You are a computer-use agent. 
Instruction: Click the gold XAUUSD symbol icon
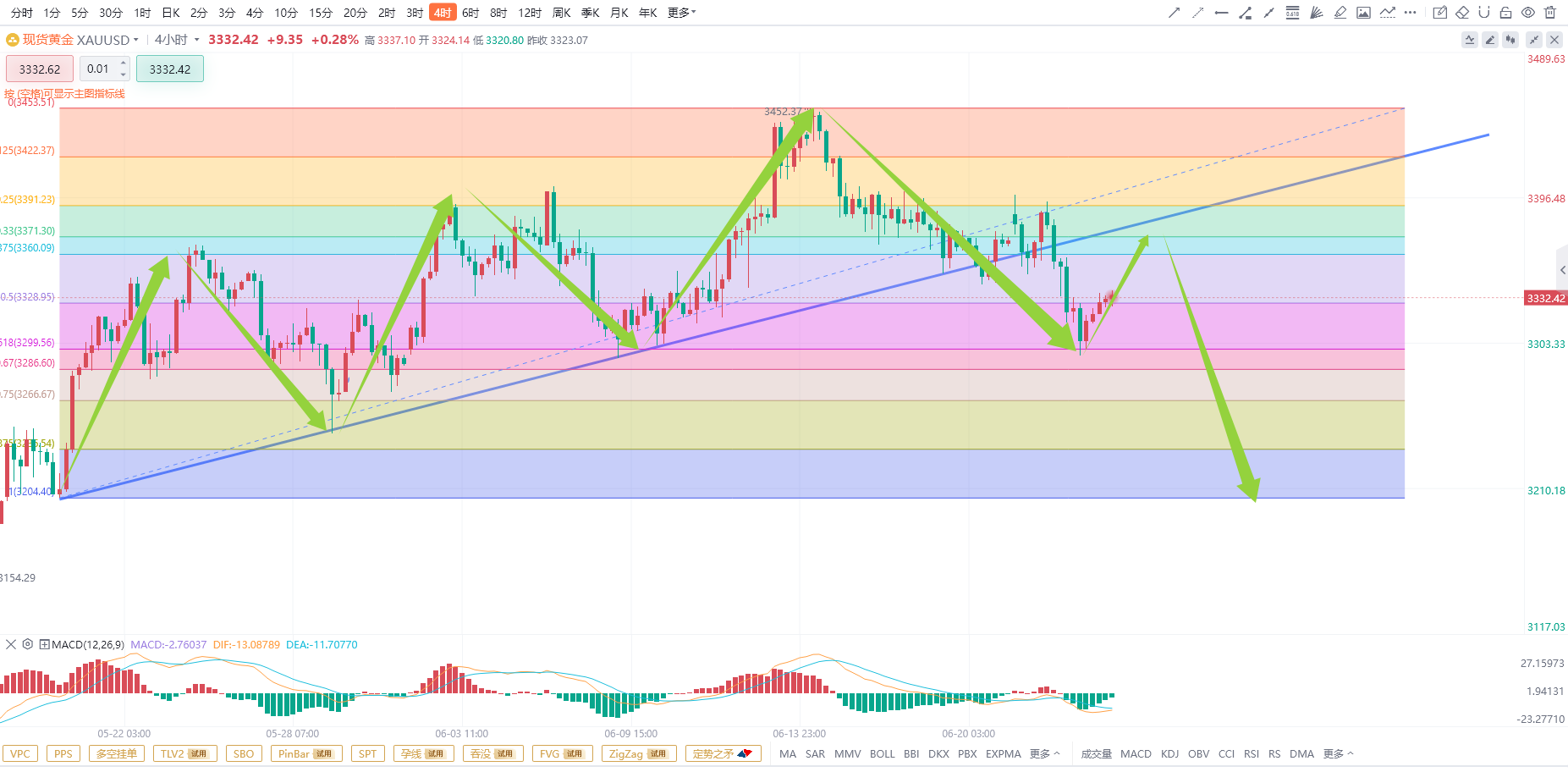[13, 40]
